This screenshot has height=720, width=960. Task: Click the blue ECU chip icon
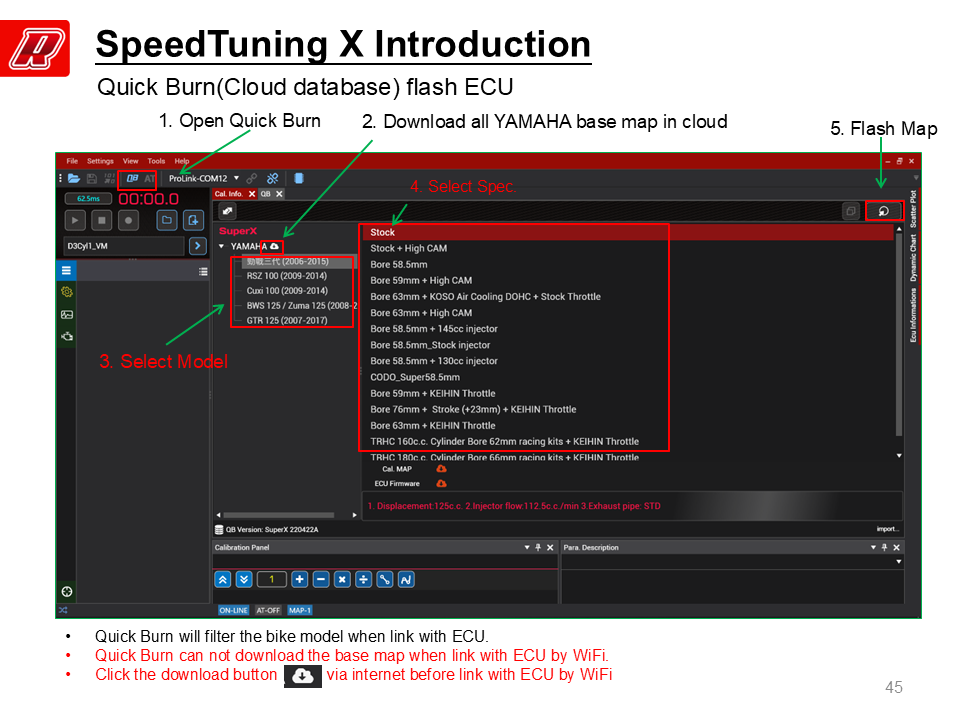[299, 178]
